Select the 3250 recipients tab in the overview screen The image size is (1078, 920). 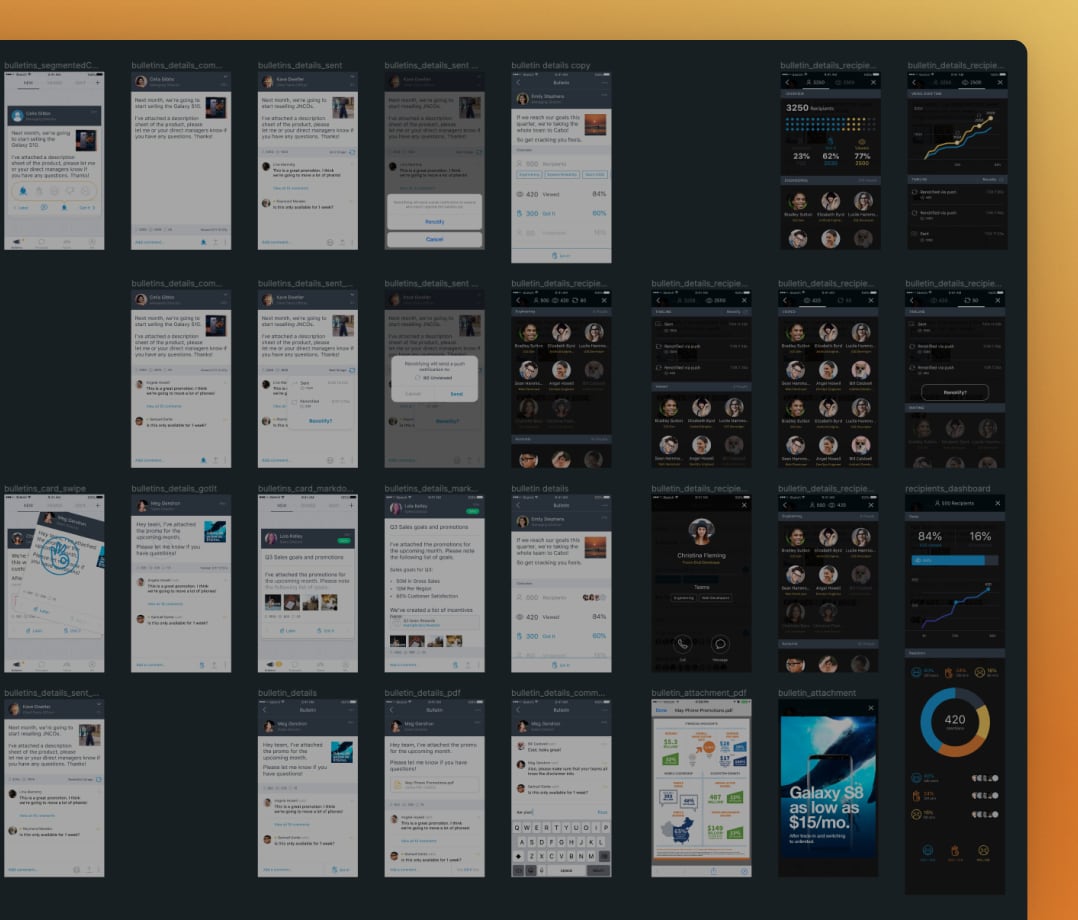coord(817,81)
